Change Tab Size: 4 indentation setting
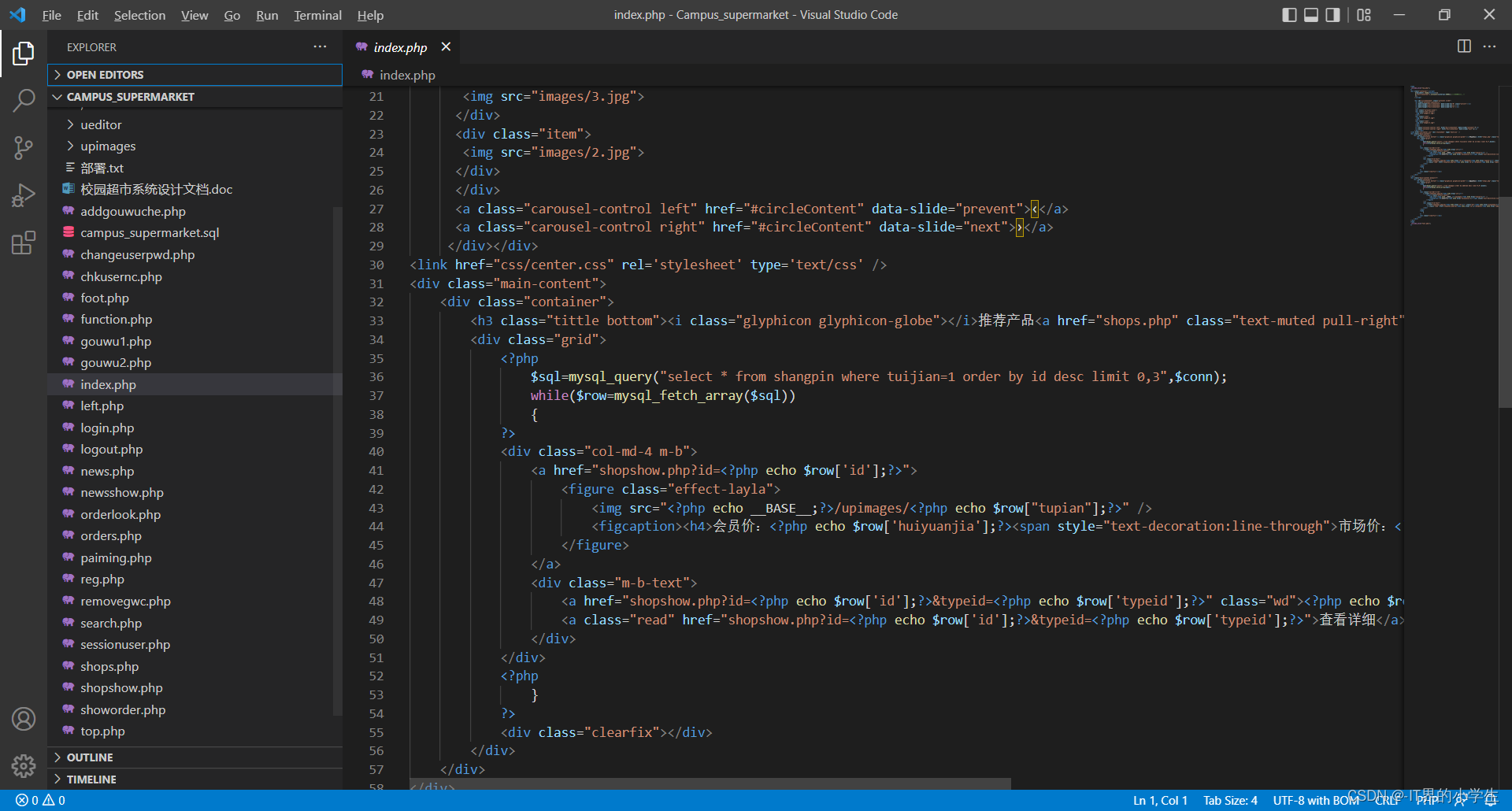The width and height of the screenshot is (1512, 811). 1230,800
